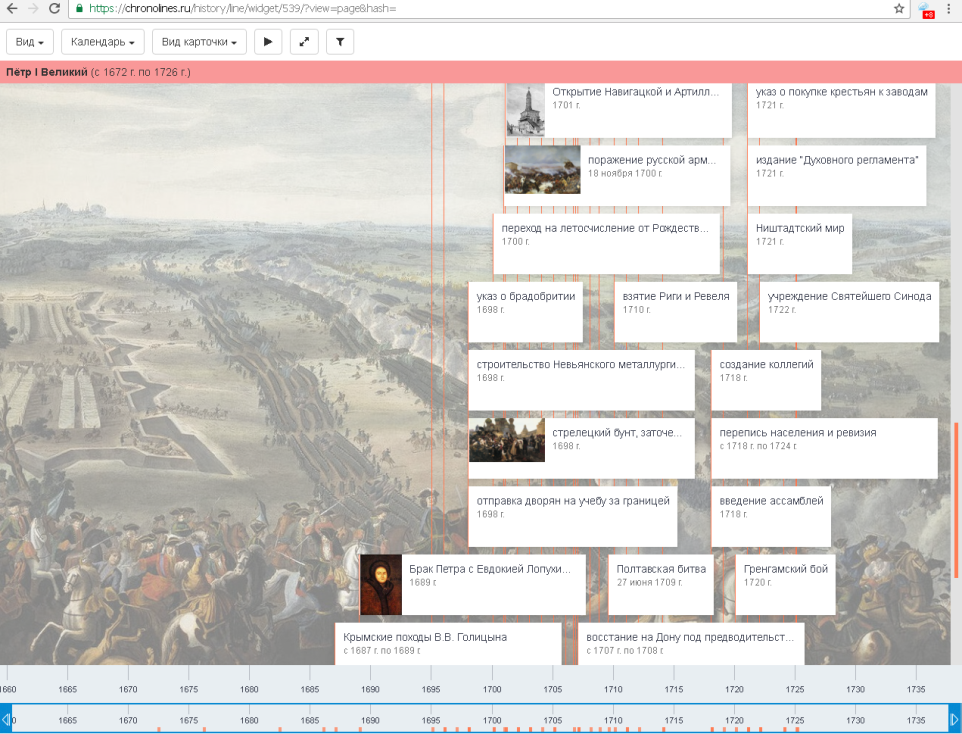Click the right handle of the timeline range slider

[x=955, y=719]
